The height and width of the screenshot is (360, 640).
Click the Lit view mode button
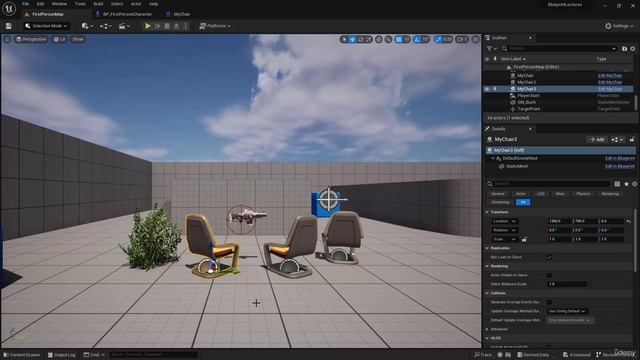pos(60,40)
